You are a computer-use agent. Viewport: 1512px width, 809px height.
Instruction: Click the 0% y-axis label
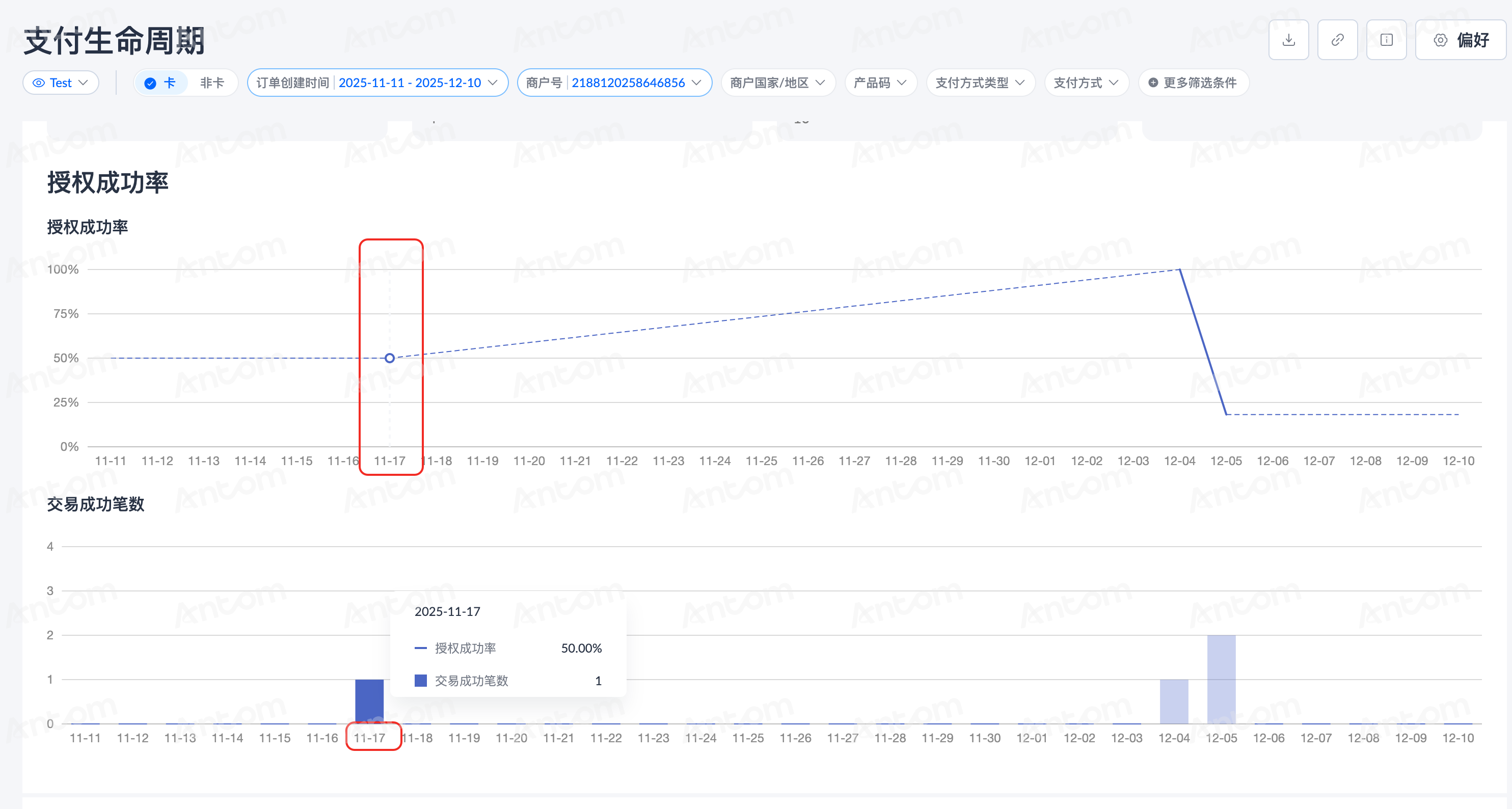[x=69, y=447]
